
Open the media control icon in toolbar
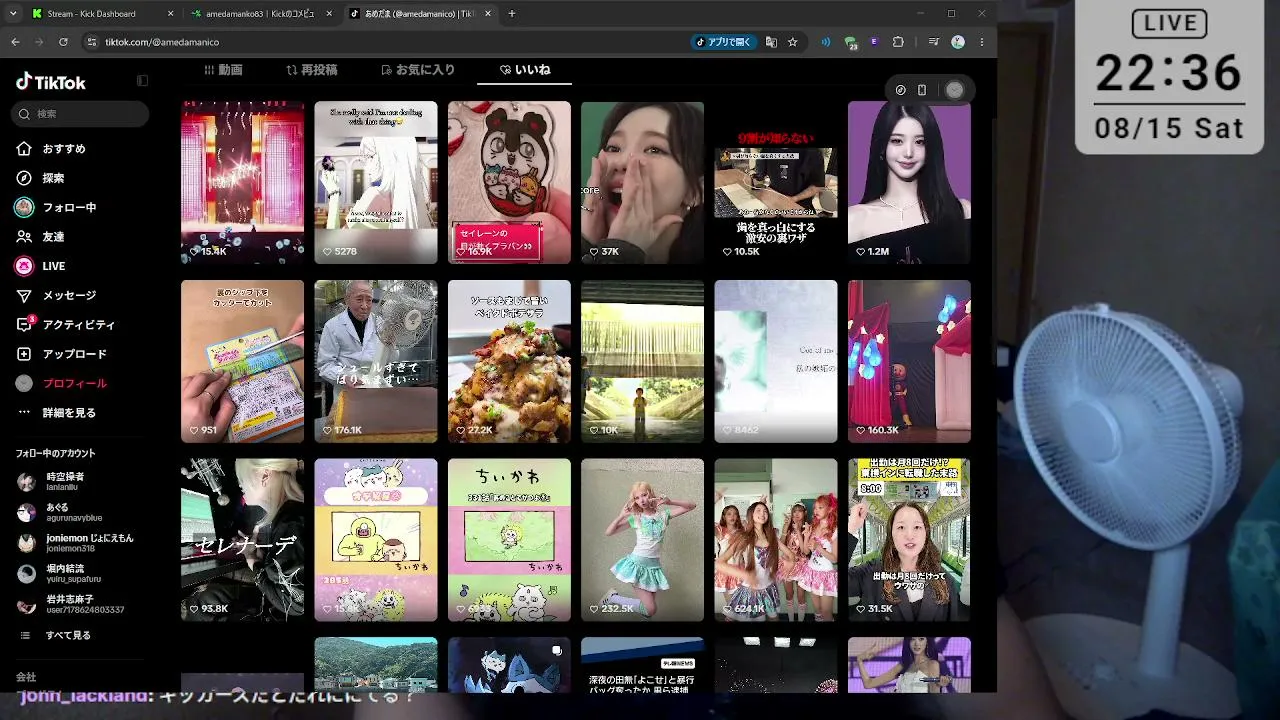click(x=933, y=42)
